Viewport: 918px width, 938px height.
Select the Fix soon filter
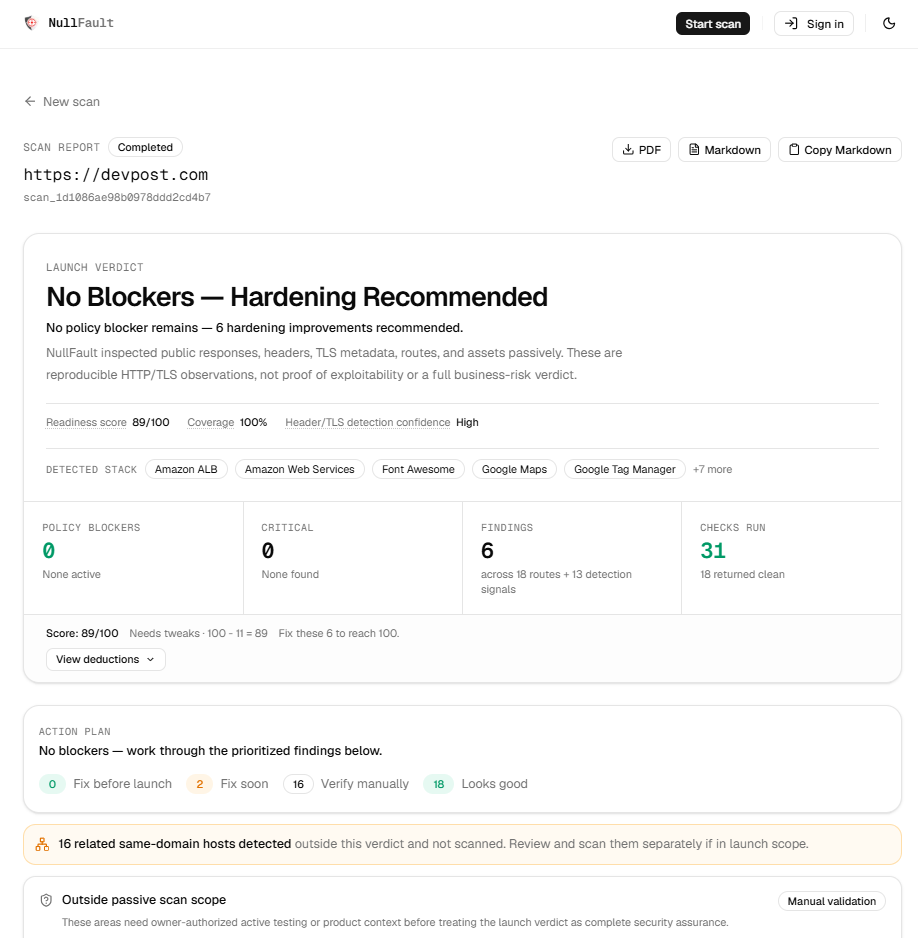(x=227, y=784)
